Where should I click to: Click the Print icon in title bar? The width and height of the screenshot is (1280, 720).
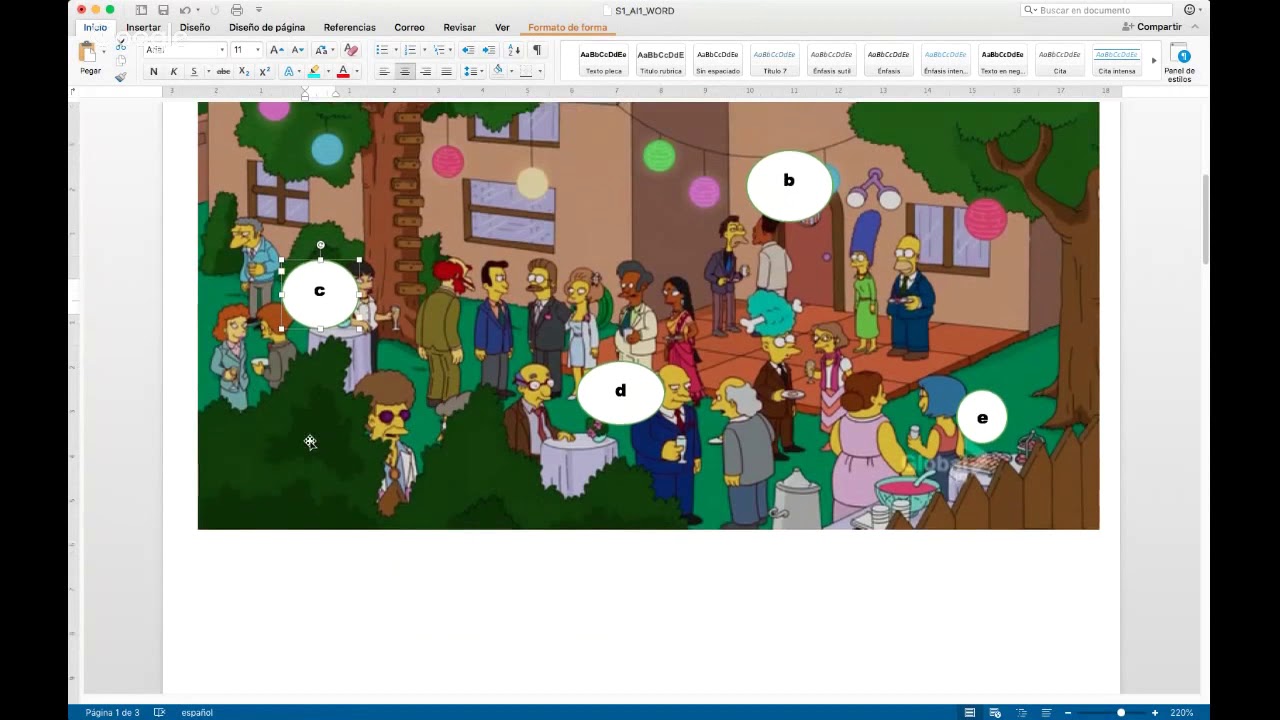pos(237,10)
